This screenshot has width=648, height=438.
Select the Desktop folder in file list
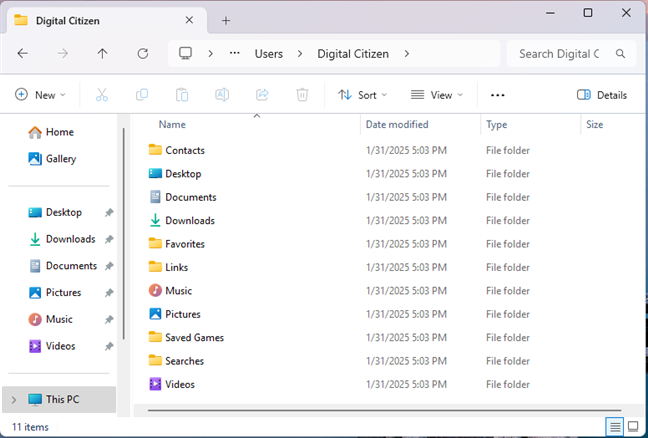click(183, 174)
